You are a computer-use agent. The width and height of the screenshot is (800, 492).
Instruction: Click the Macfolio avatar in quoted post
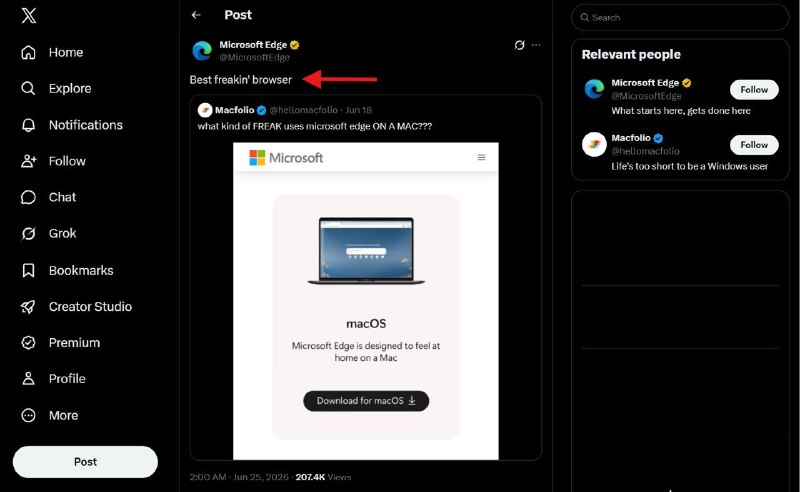tap(205, 110)
